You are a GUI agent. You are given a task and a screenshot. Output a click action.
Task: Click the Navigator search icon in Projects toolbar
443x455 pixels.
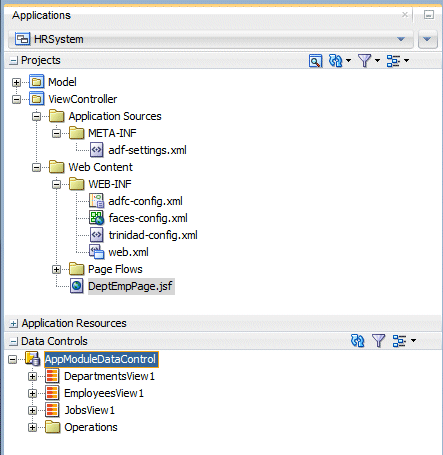tap(315, 61)
